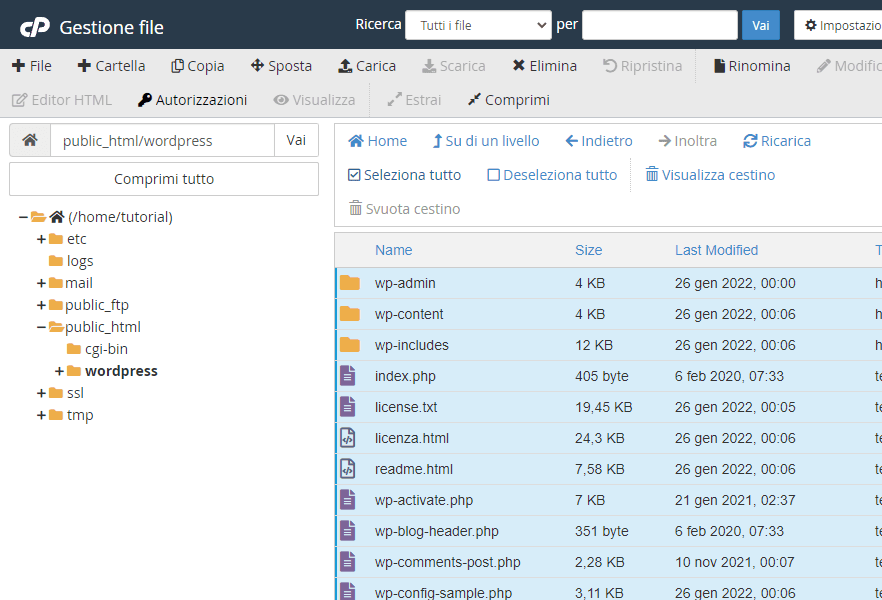882x600 pixels.
Task: Click Deseleziona tutto checkbox
Action: point(552,175)
